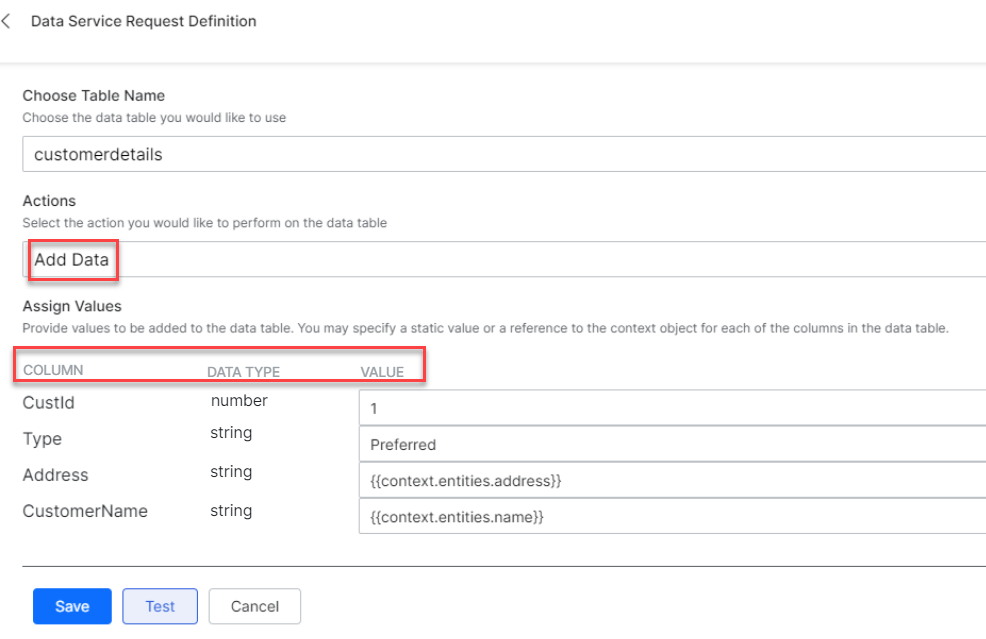Click the Data Service Request Definition title

pyautogui.click(x=143, y=21)
